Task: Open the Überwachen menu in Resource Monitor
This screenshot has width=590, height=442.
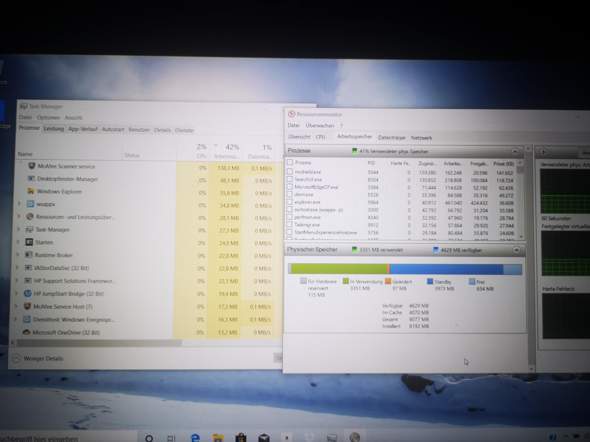Action: pyautogui.click(x=320, y=125)
